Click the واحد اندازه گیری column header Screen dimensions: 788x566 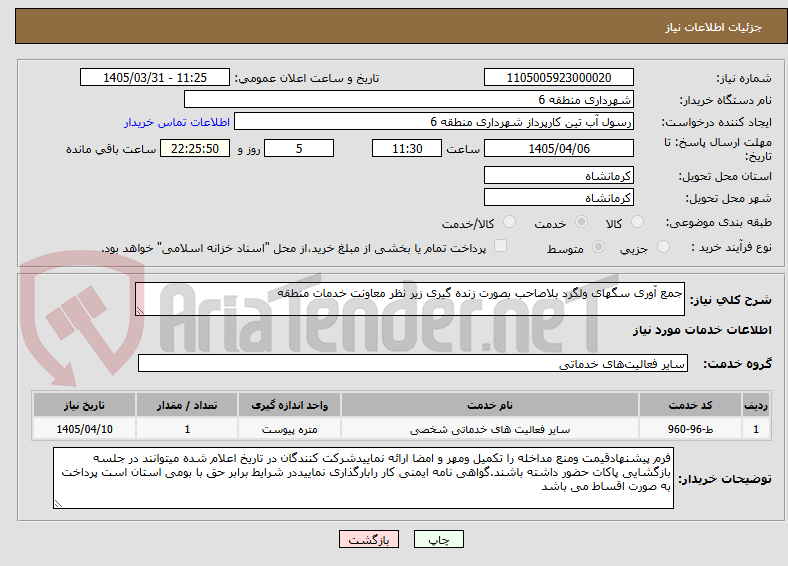[289, 405]
